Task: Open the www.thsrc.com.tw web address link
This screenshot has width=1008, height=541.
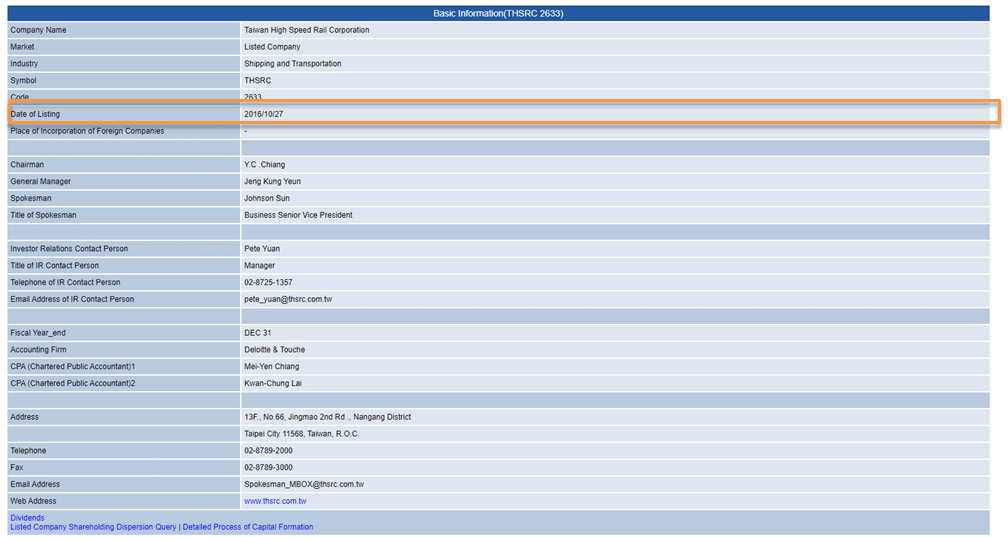Action: [275, 501]
